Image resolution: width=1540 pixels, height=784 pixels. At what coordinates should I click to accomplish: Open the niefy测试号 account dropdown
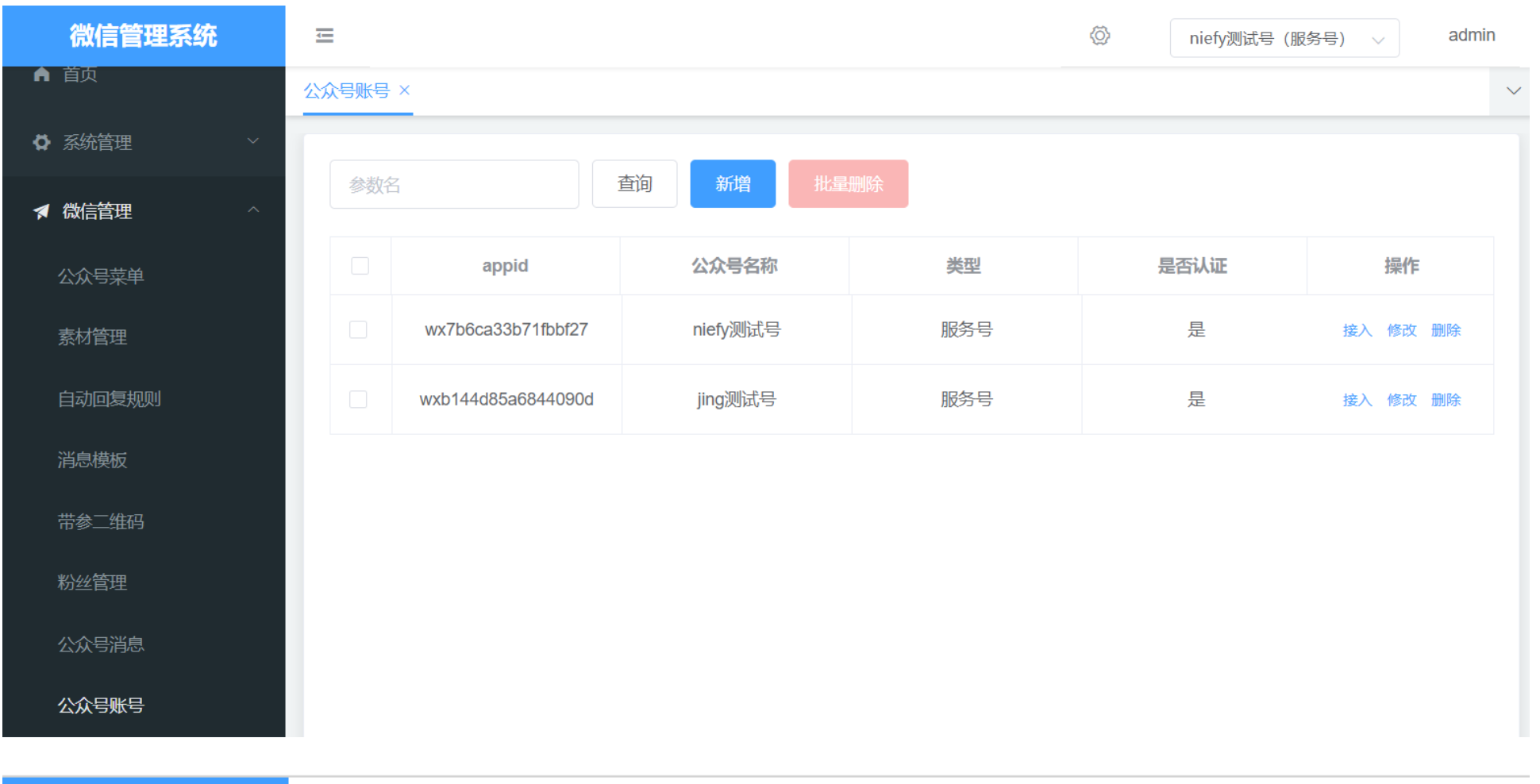(1284, 38)
